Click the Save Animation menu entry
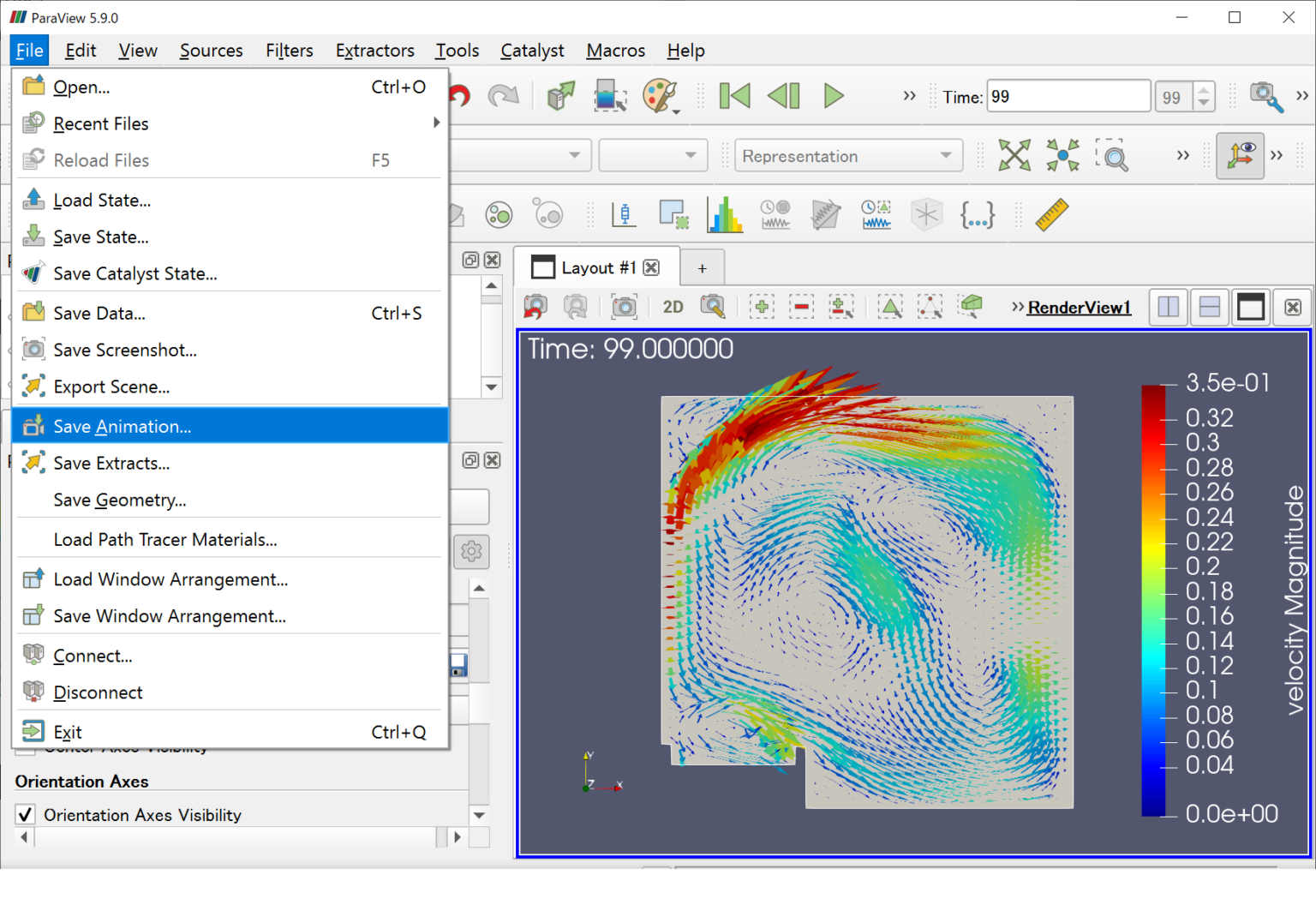This screenshot has height=899, width=1316. pyautogui.click(x=122, y=426)
